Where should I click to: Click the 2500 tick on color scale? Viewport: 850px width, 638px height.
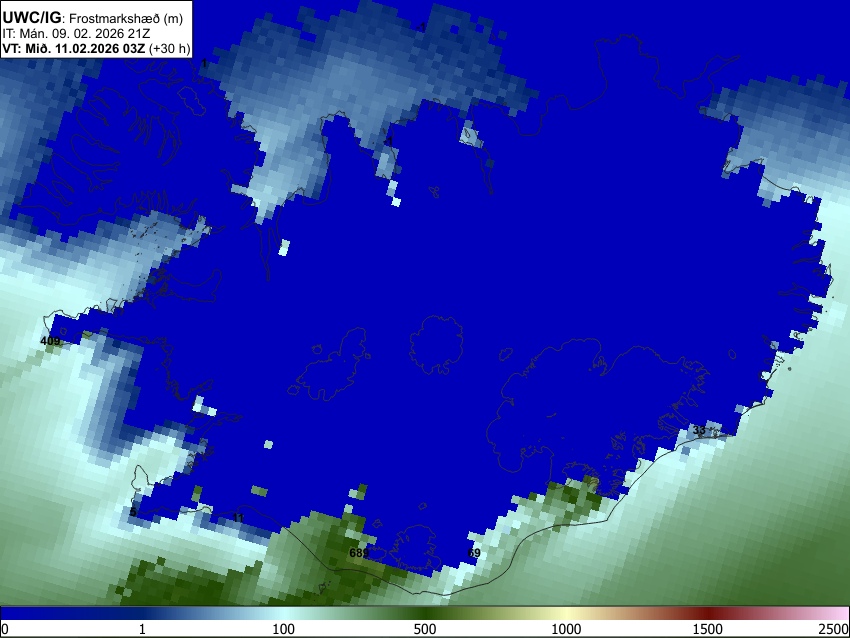(x=834, y=629)
